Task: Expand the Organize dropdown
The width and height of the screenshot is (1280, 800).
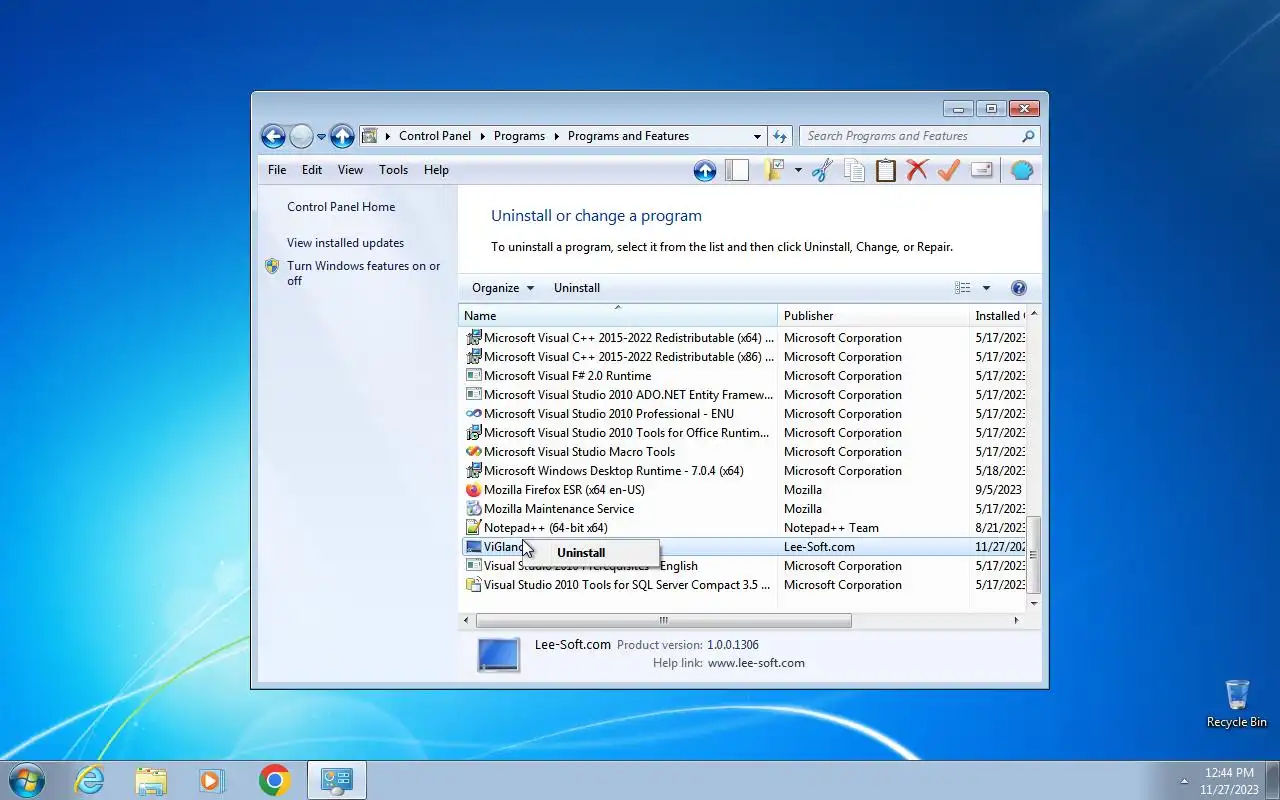Action: click(503, 288)
